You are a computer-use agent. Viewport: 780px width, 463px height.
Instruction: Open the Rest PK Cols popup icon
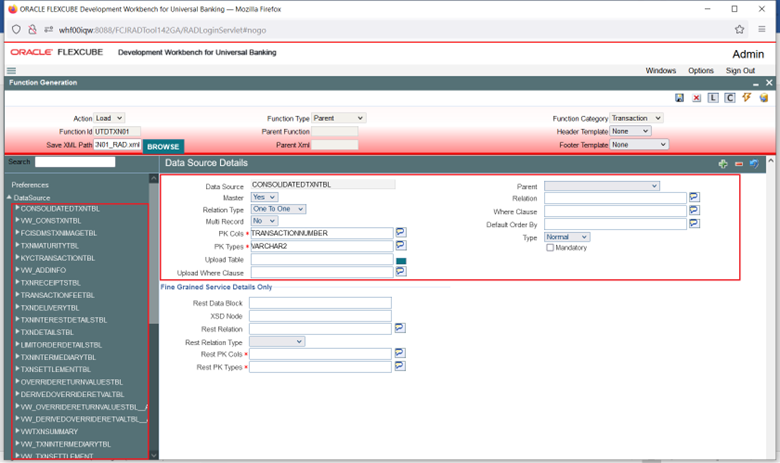400,353
